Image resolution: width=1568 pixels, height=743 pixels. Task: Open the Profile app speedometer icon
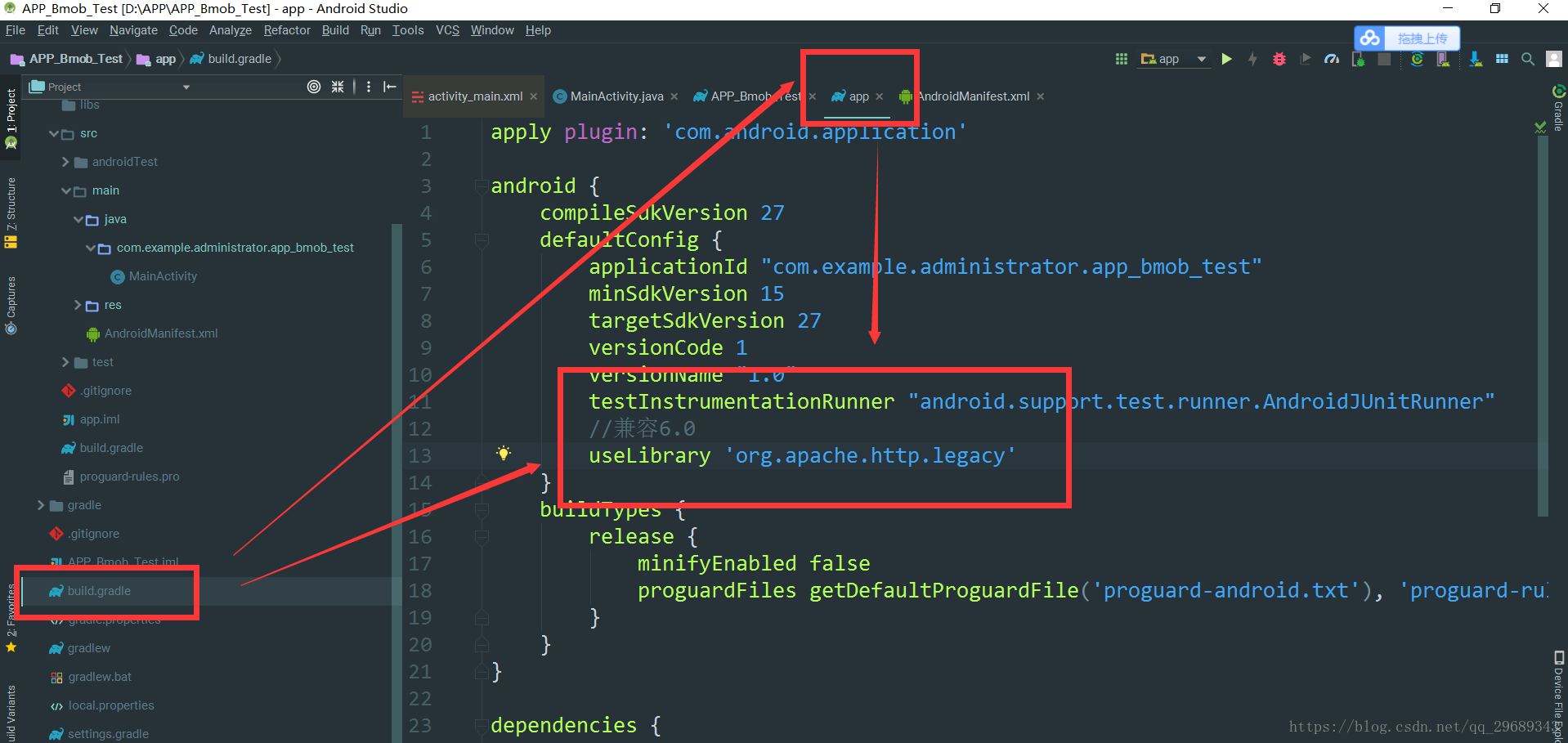tap(1332, 59)
